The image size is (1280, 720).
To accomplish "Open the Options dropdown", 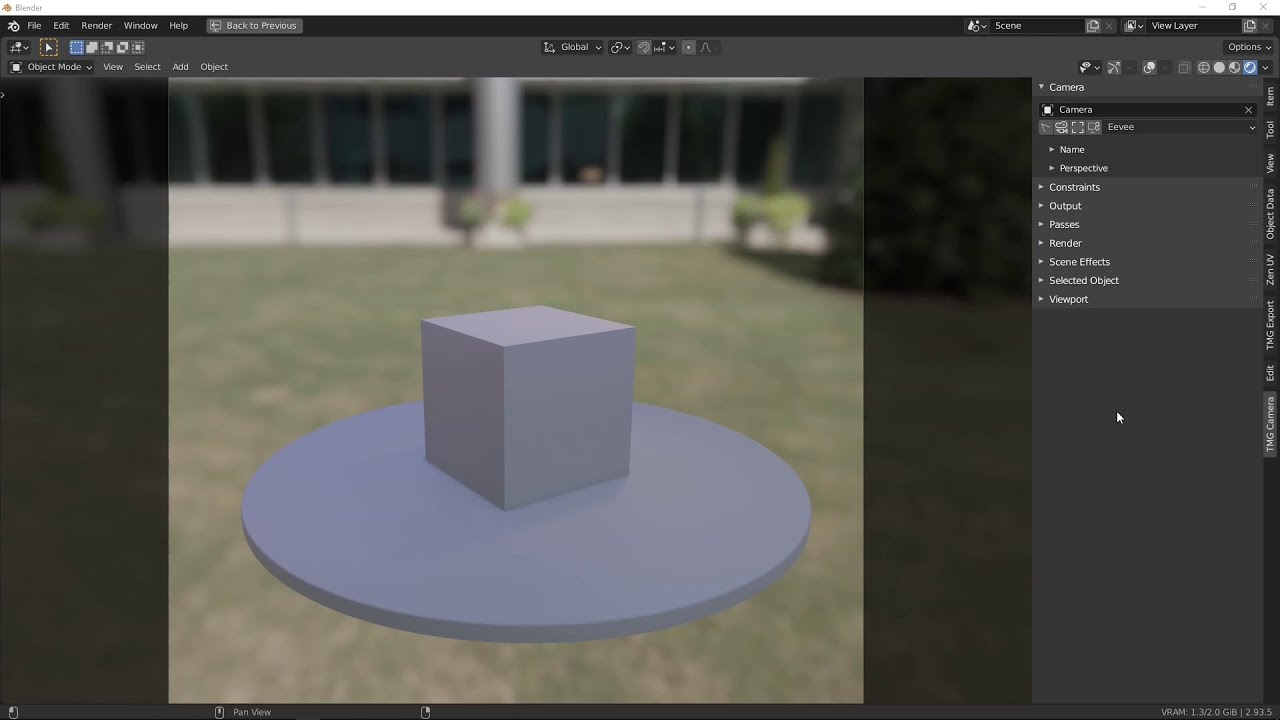I will click(x=1249, y=47).
